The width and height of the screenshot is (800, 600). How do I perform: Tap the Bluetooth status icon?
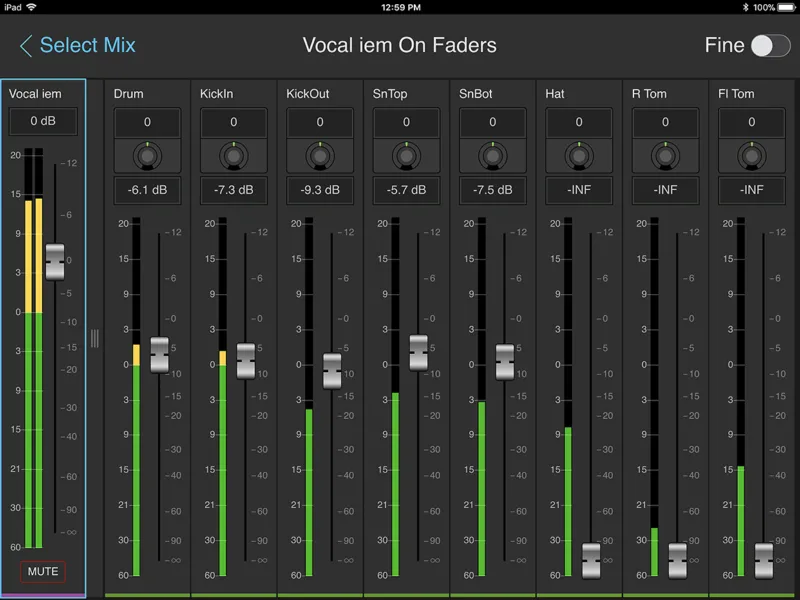pyautogui.click(x=745, y=7)
